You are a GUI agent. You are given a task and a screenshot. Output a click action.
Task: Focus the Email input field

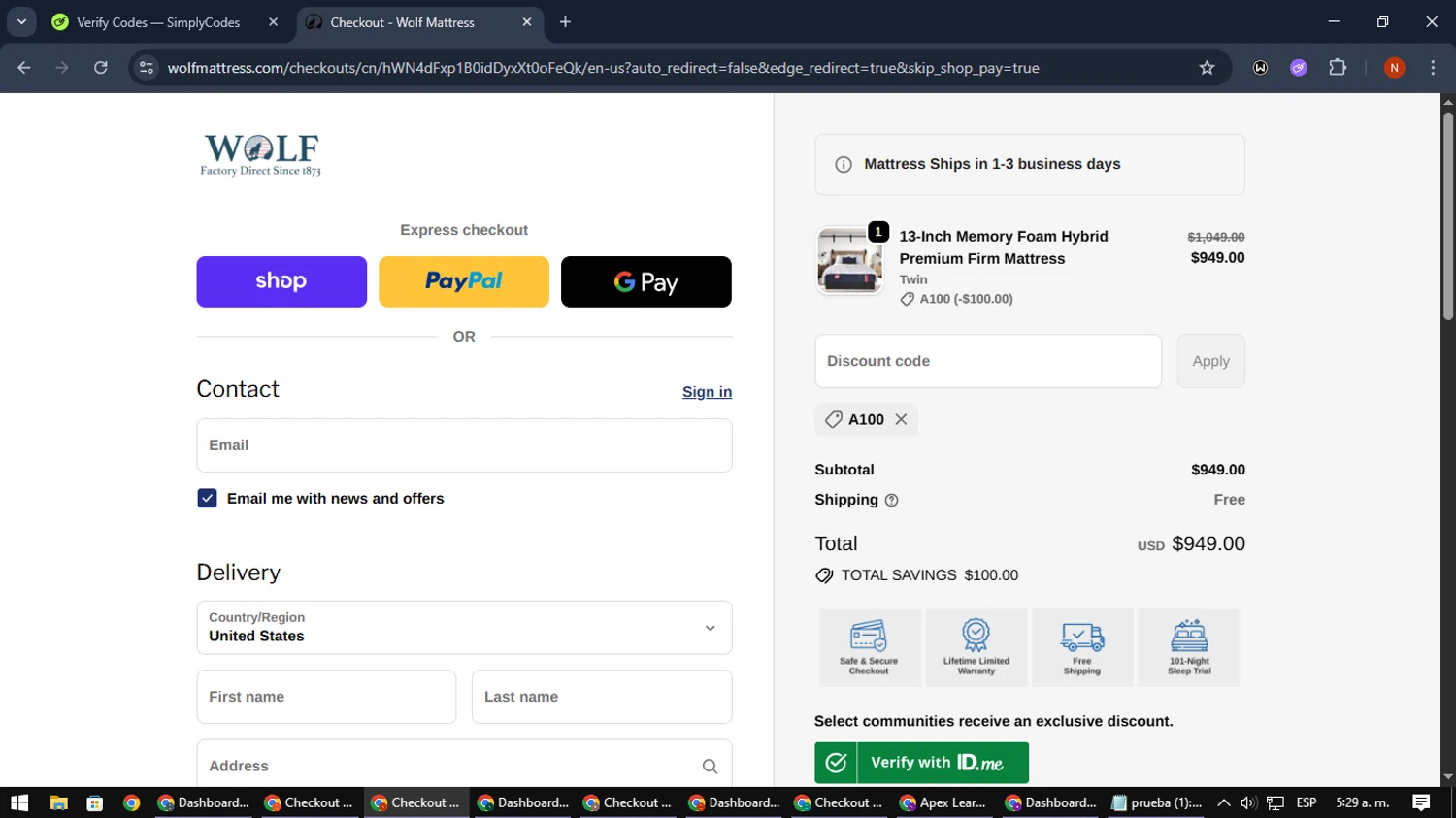(464, 445)
